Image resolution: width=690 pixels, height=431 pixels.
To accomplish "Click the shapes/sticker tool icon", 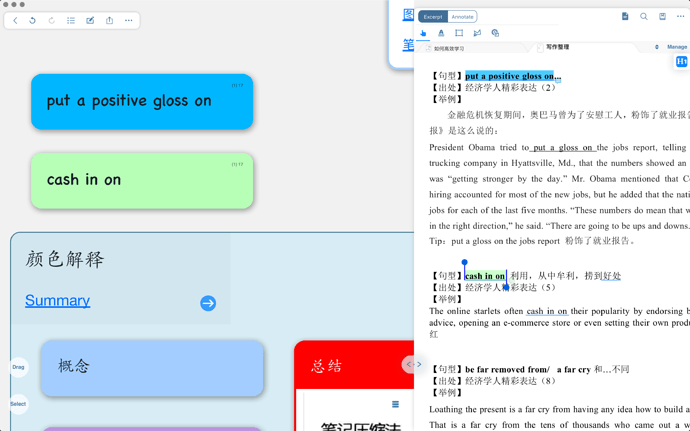I will pyautogui.click(x=495, y=33).
